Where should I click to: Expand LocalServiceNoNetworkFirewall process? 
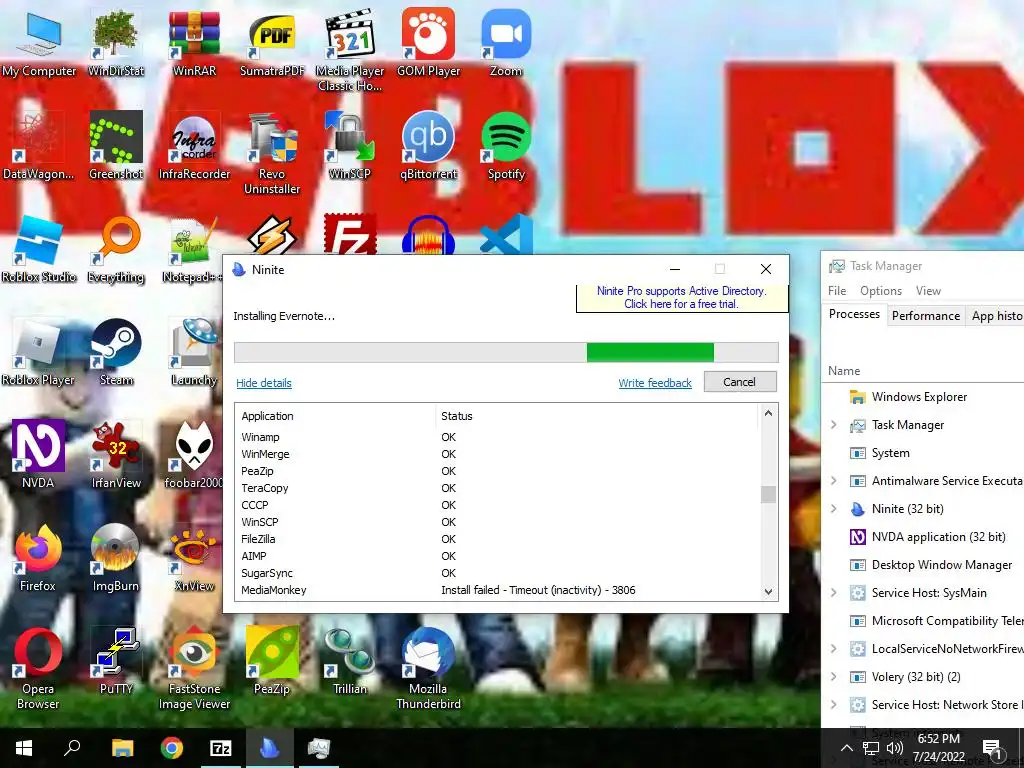click(834, 648)
